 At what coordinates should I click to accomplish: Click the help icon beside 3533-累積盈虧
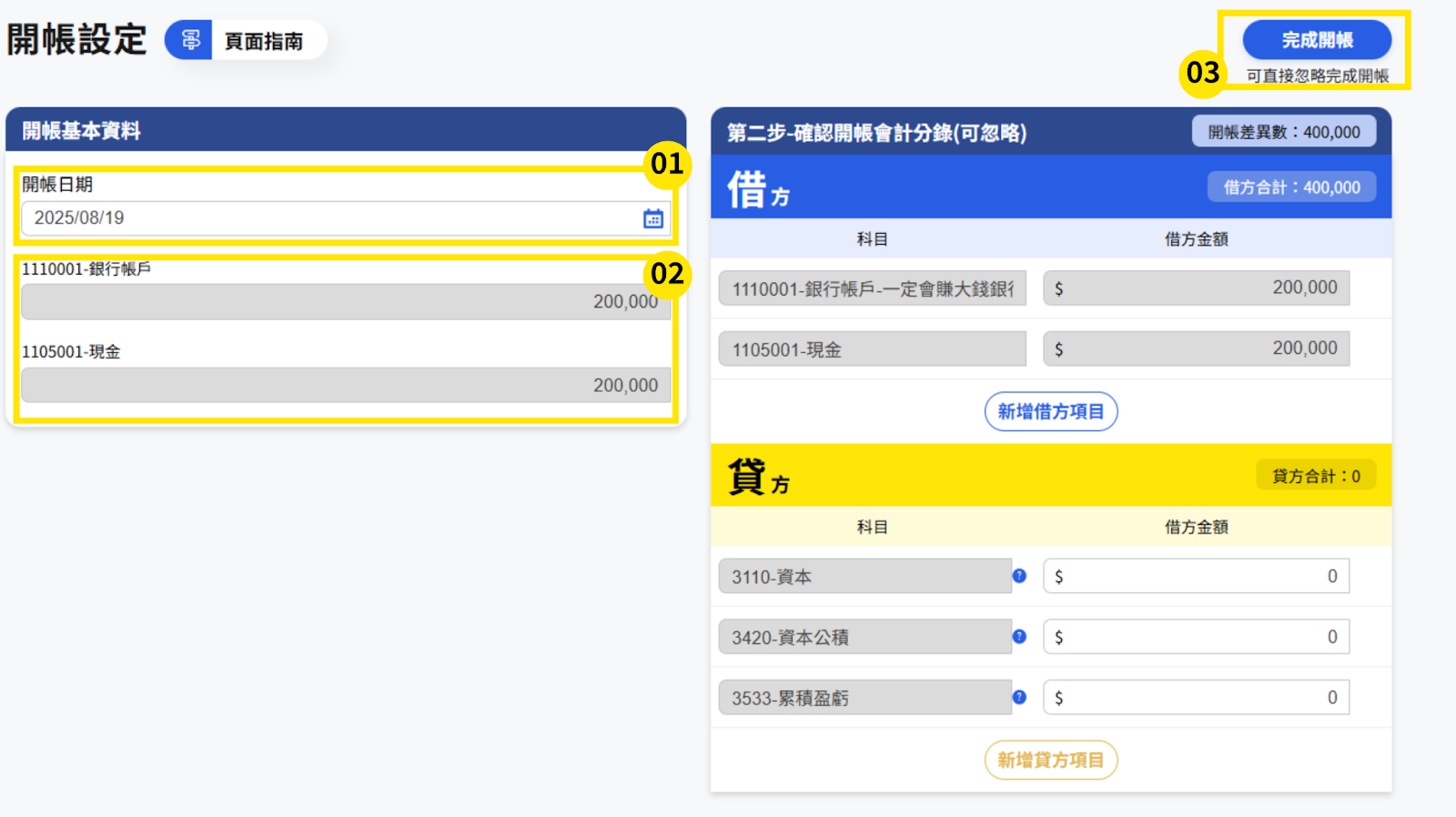1019,697
